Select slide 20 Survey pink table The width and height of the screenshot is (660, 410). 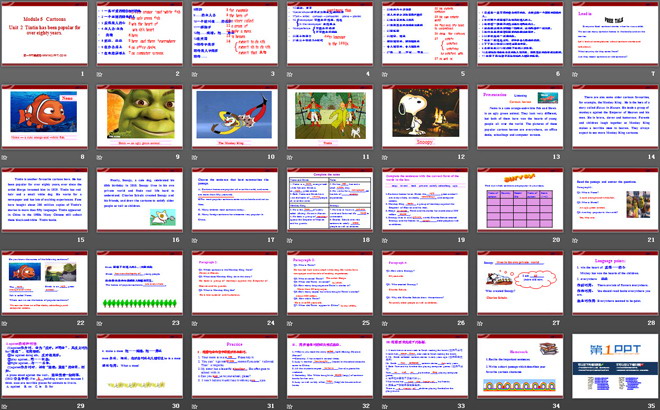[520, 200]
